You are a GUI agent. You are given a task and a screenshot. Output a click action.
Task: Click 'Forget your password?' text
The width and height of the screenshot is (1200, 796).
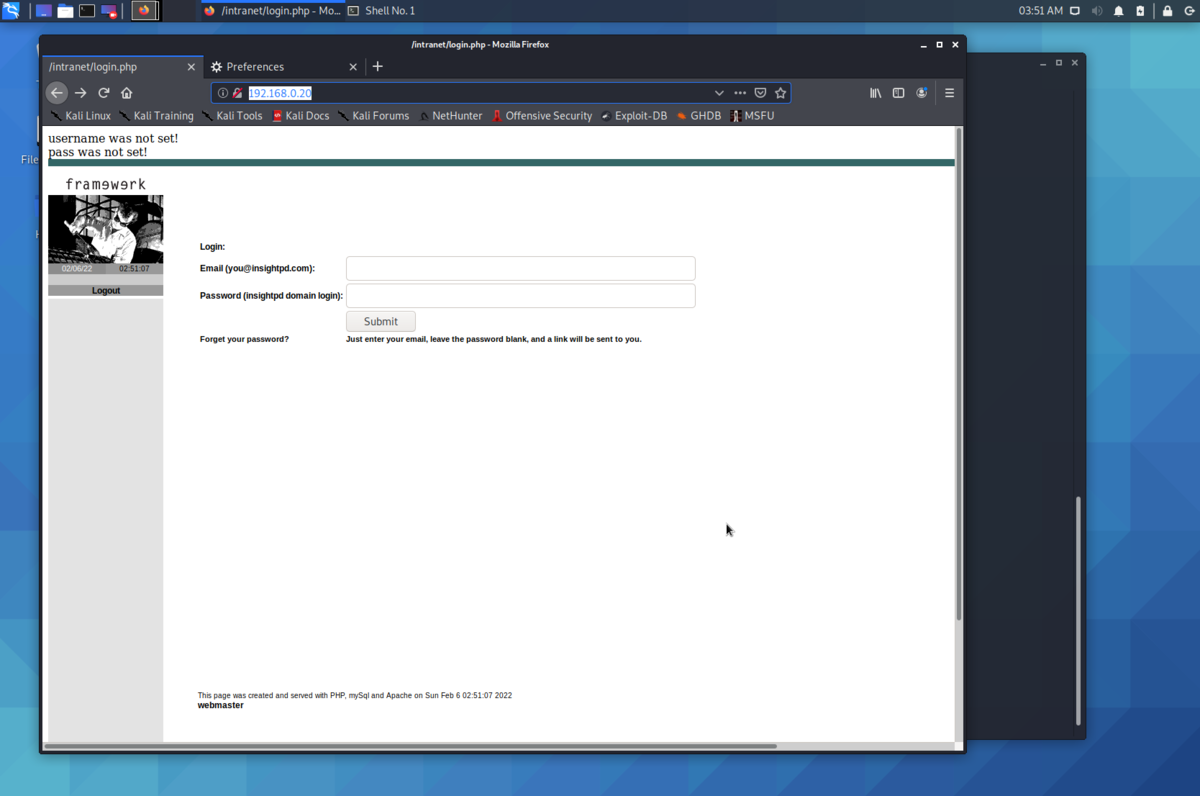click(x=244, y=339)
